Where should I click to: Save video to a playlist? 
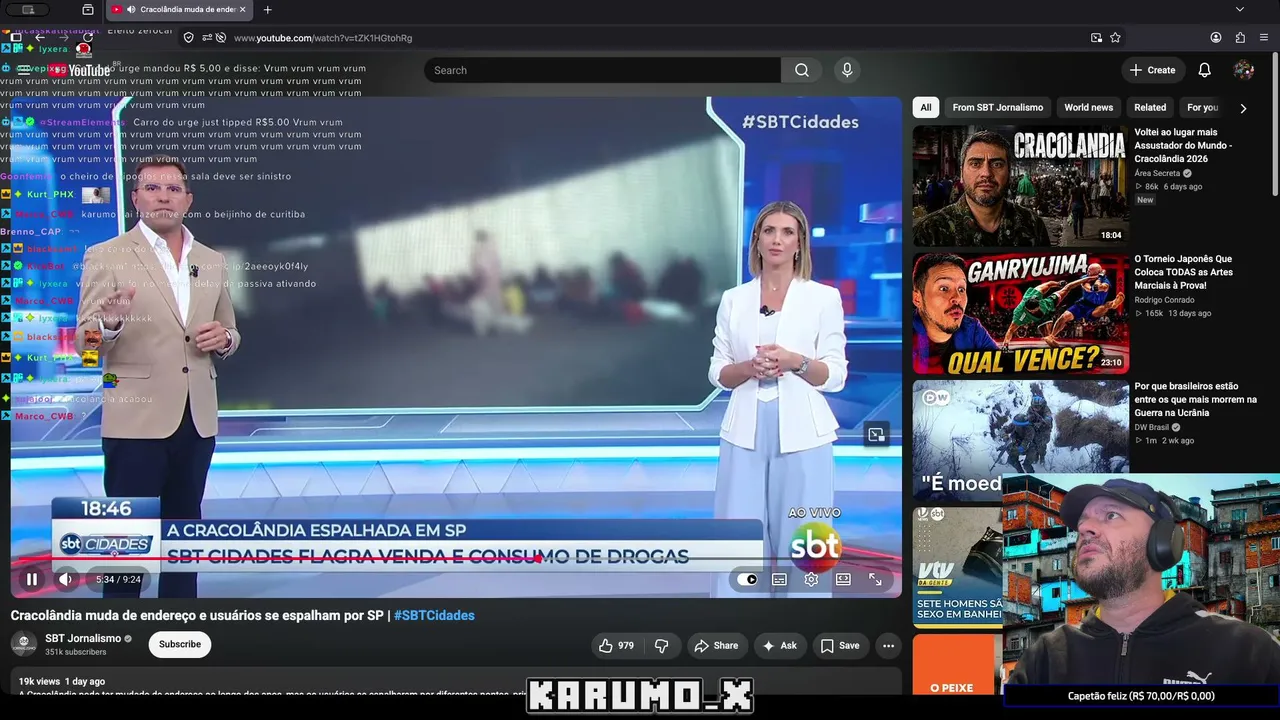[x=840, y=646]
